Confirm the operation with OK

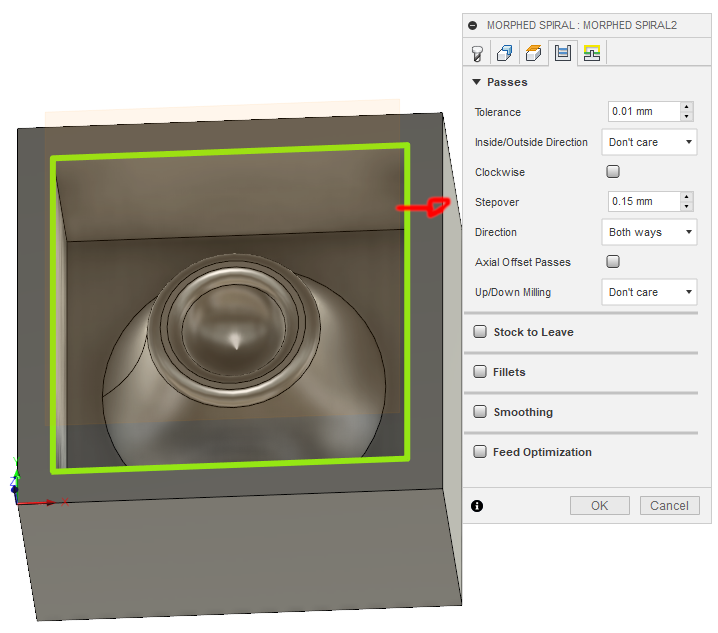(599, 506)
